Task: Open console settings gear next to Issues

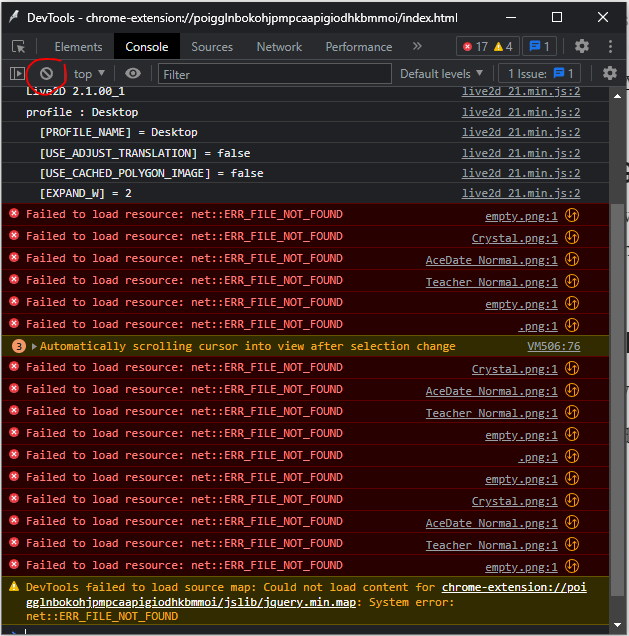Action: (610, 73)
